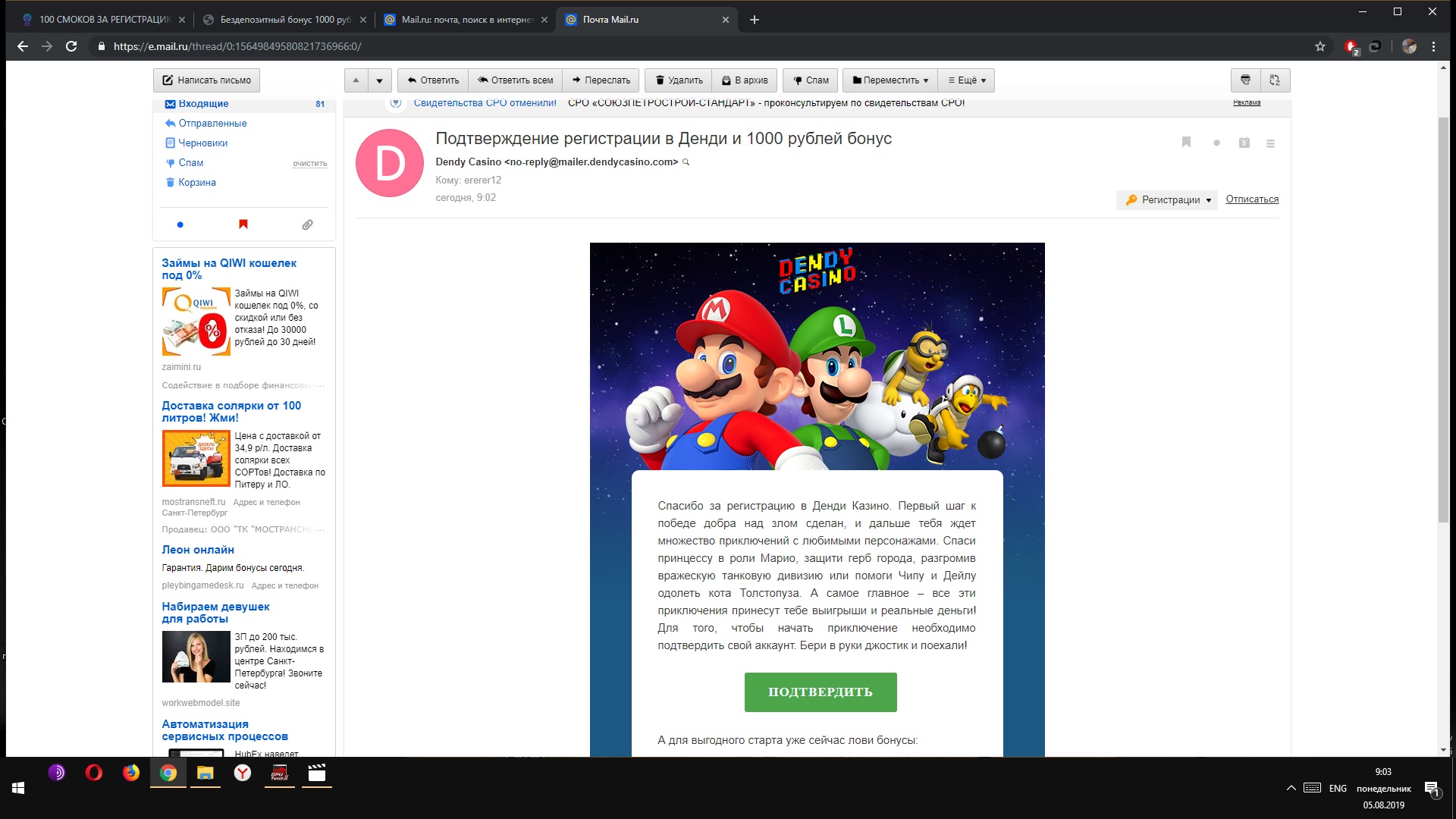Open Набираем девушек для работы ad
The image size is (1456, 819).
[x=215, y=613]
